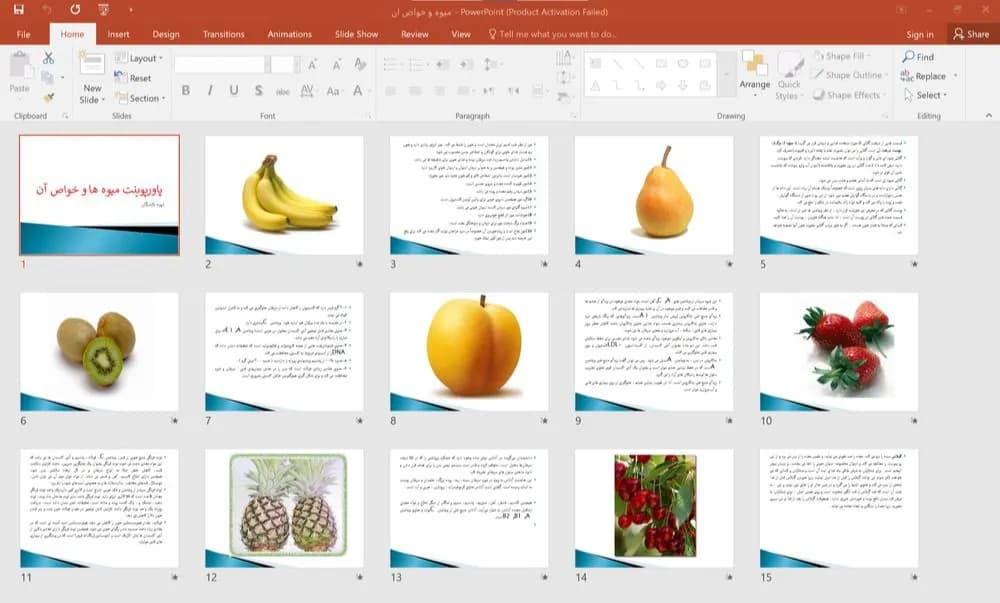Screen dimensions: 1000x603
Task: Click the Reset slide icon
Action: tap(121, 78)
